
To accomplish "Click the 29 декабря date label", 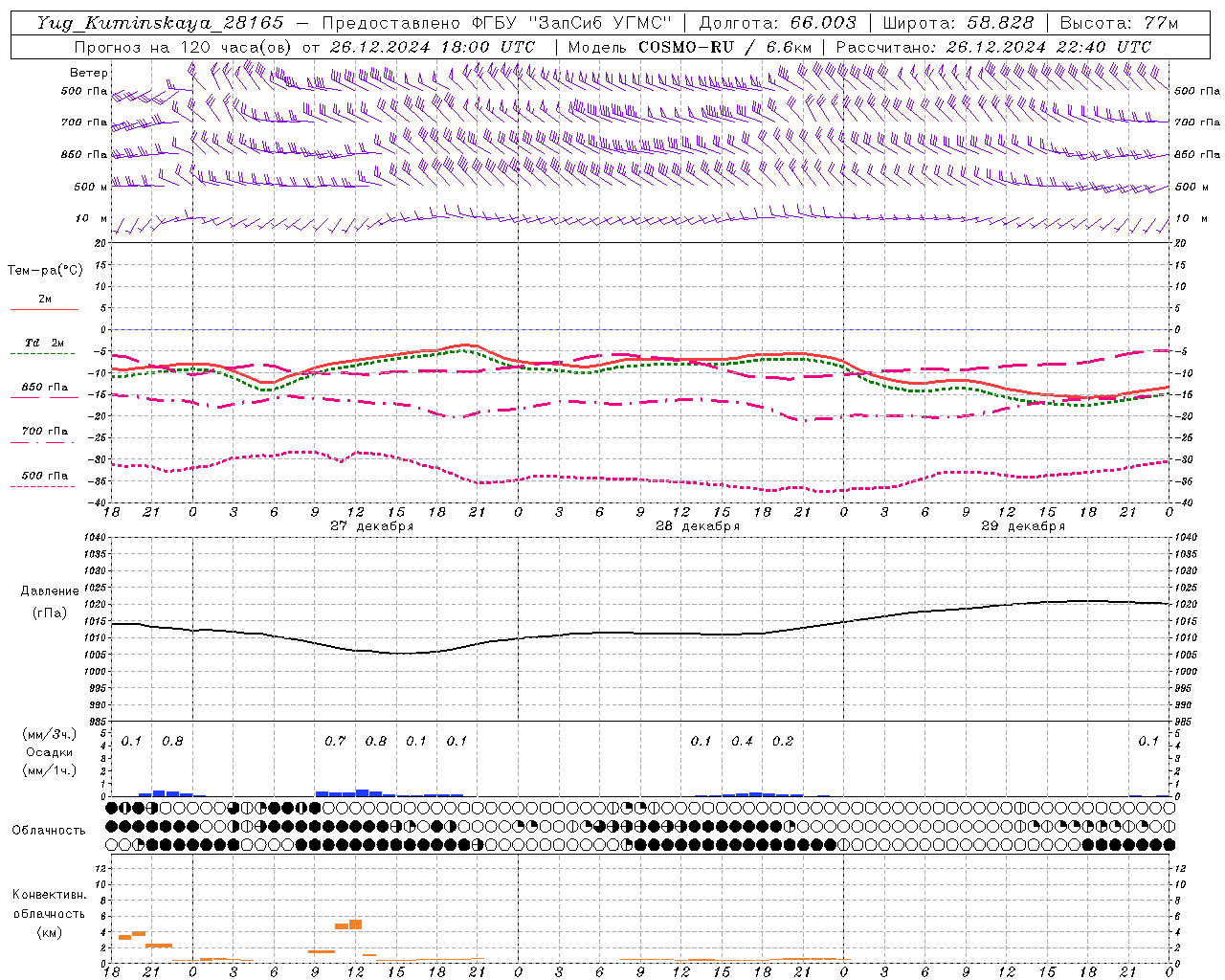I will tap(1023, 526).
